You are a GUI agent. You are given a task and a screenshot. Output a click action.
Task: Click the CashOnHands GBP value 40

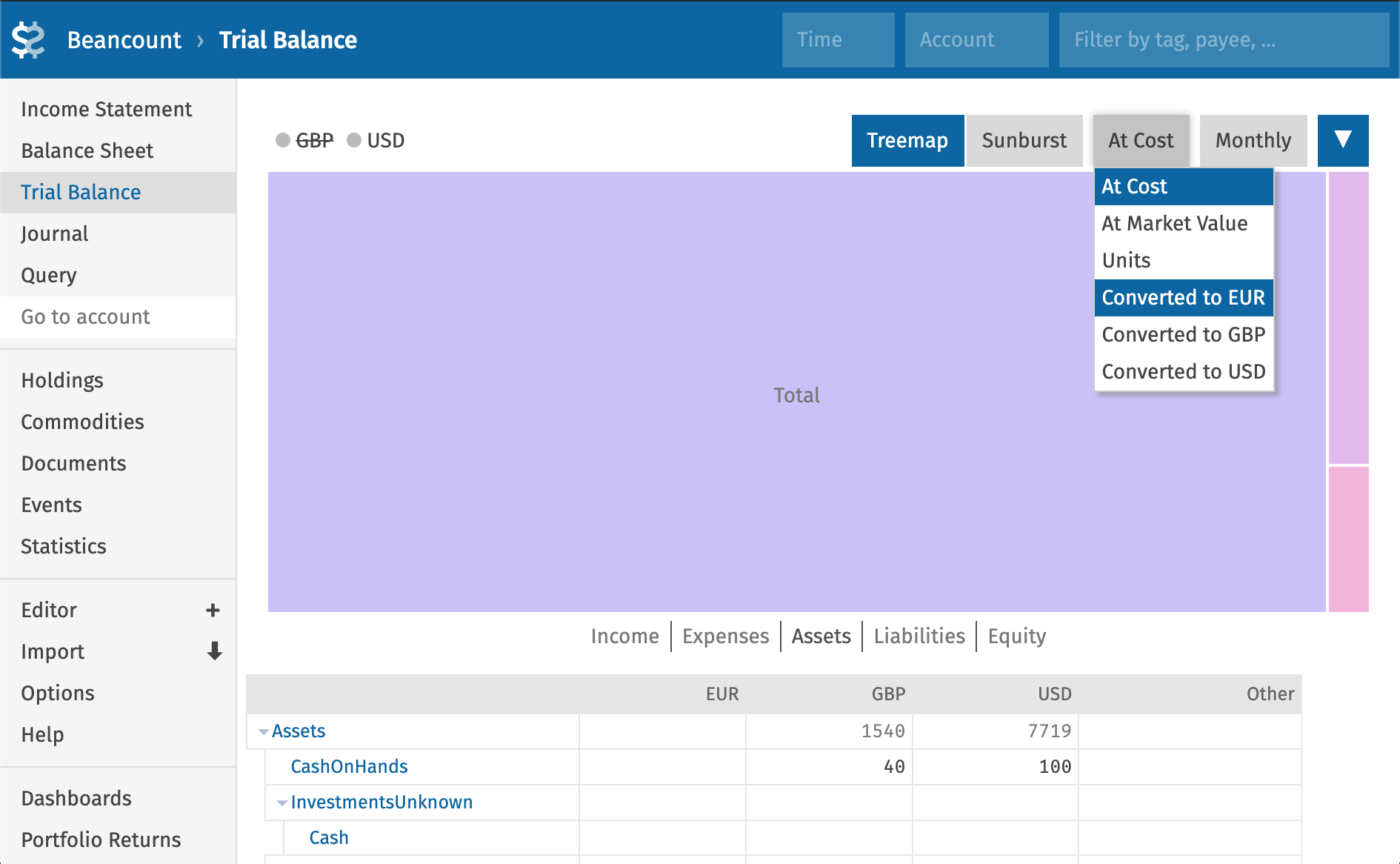pyautogui.click(x=894, y=767)
